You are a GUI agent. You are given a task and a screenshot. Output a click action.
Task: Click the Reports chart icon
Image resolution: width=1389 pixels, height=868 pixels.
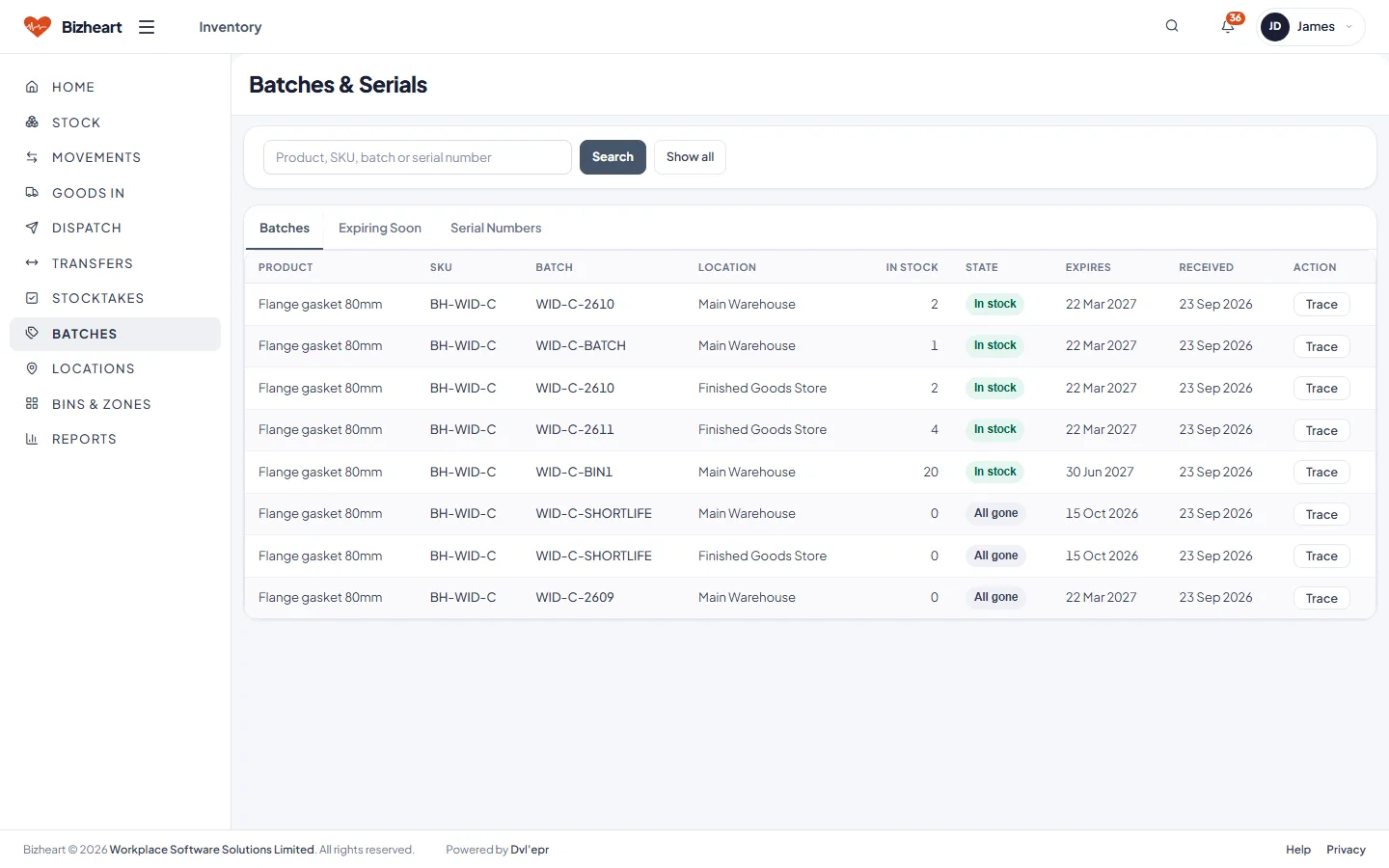click(x=32, y=439)
